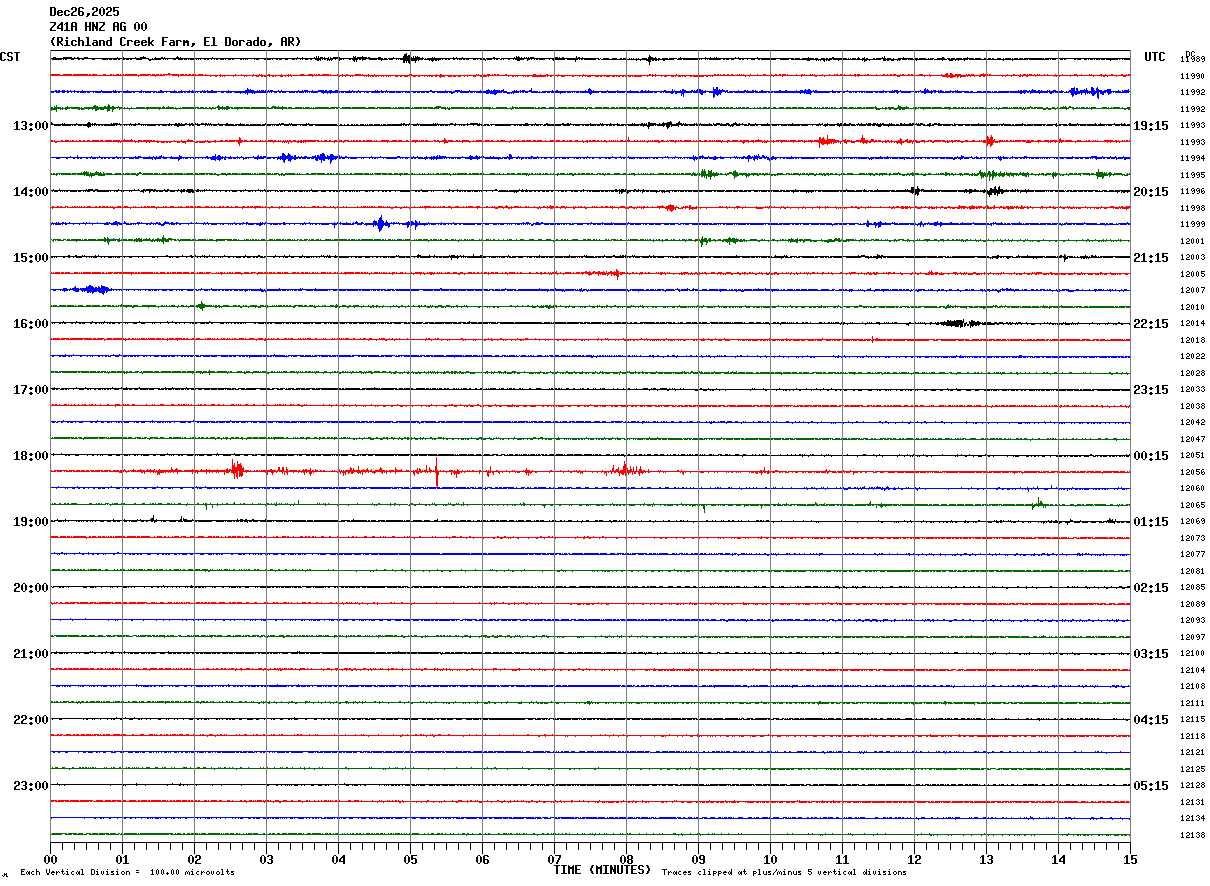Click the DC offset value '12014'
Image resolution: width=1210 pixels, height=886 pixels.
pyautogui.click(x=1192, y=324)
